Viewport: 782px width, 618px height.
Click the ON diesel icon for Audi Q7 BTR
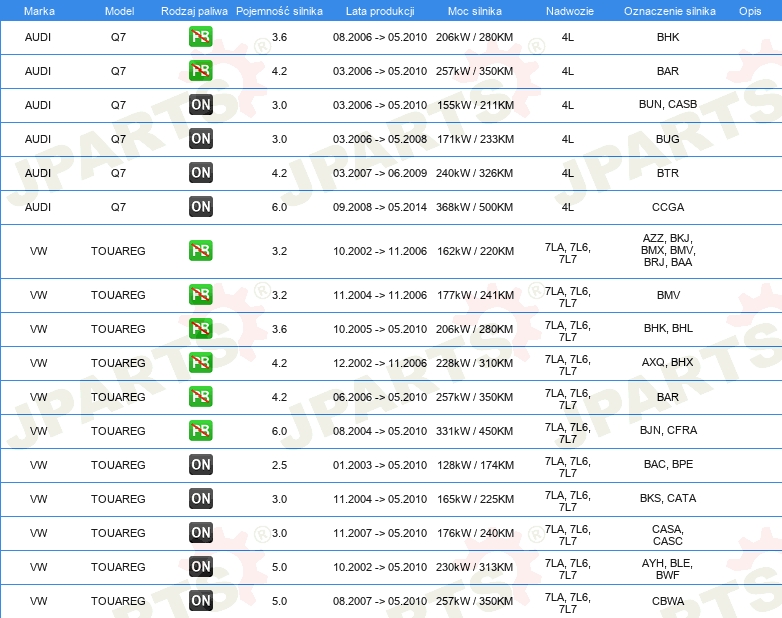[200, 173]
